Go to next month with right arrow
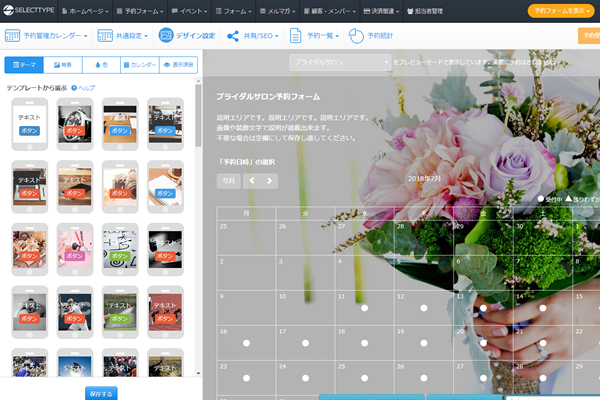This screenshot has height=400, width=600. (x=270, y=181)
